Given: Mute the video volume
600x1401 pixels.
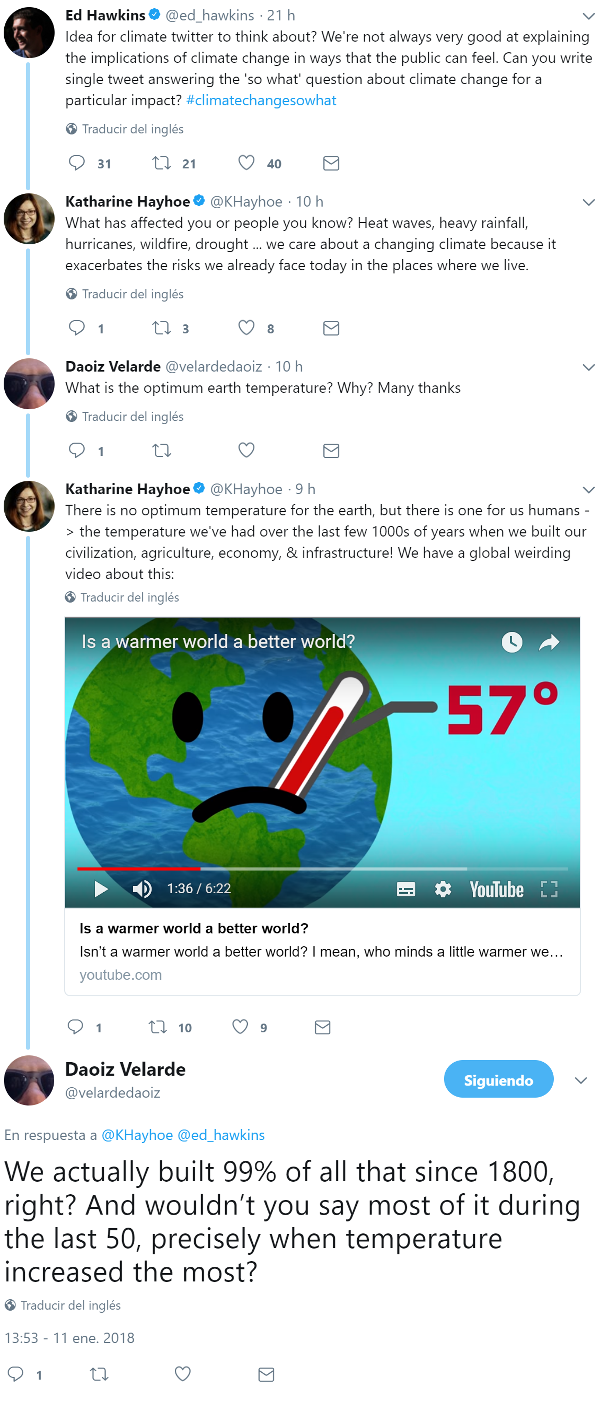Looking at the screenshot, I should pyautogui.click(x=142, y=889).
